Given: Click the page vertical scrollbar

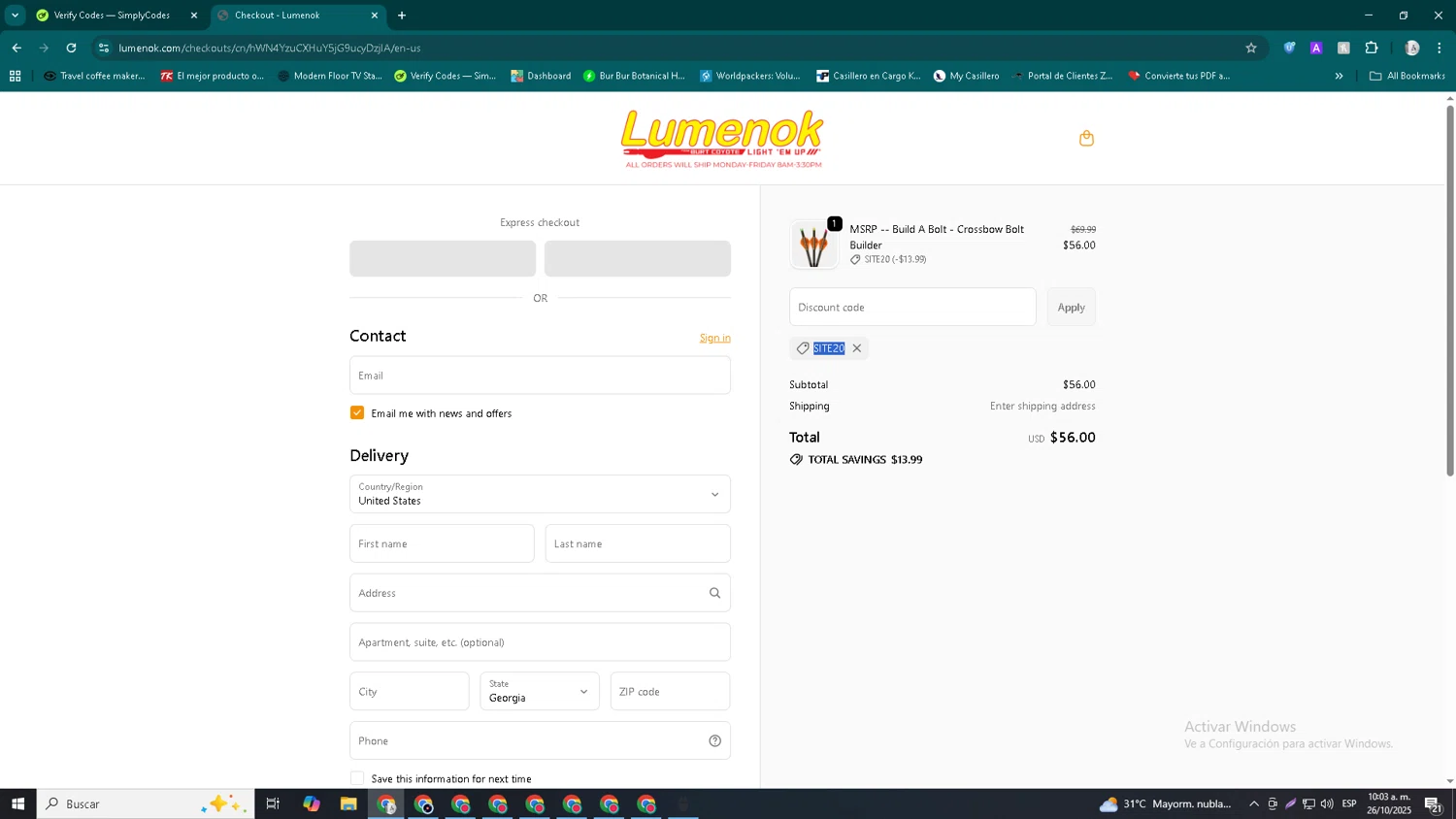Looking at the screenshot, I should coord(1450,291).
